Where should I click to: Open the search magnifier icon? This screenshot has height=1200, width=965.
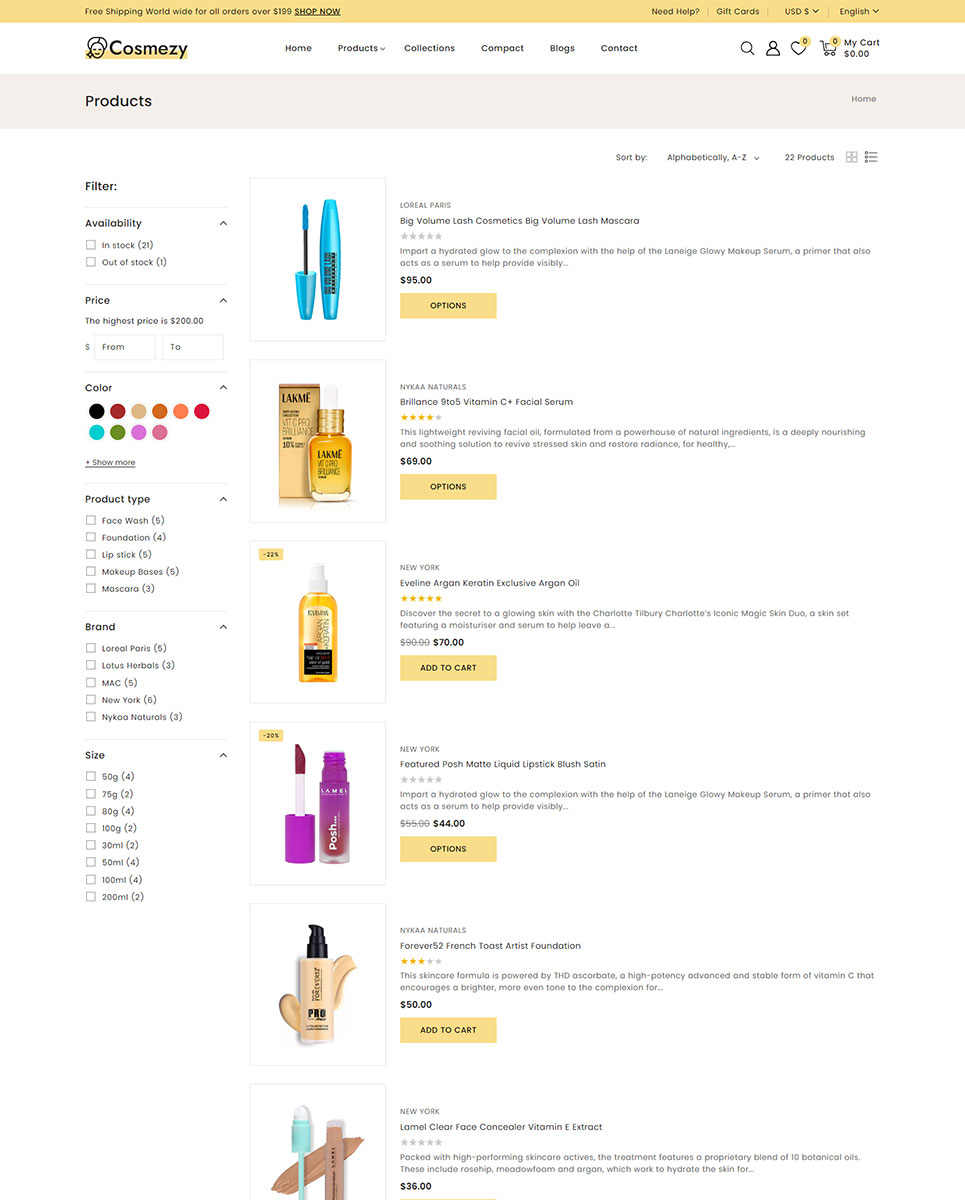point(747,48)
